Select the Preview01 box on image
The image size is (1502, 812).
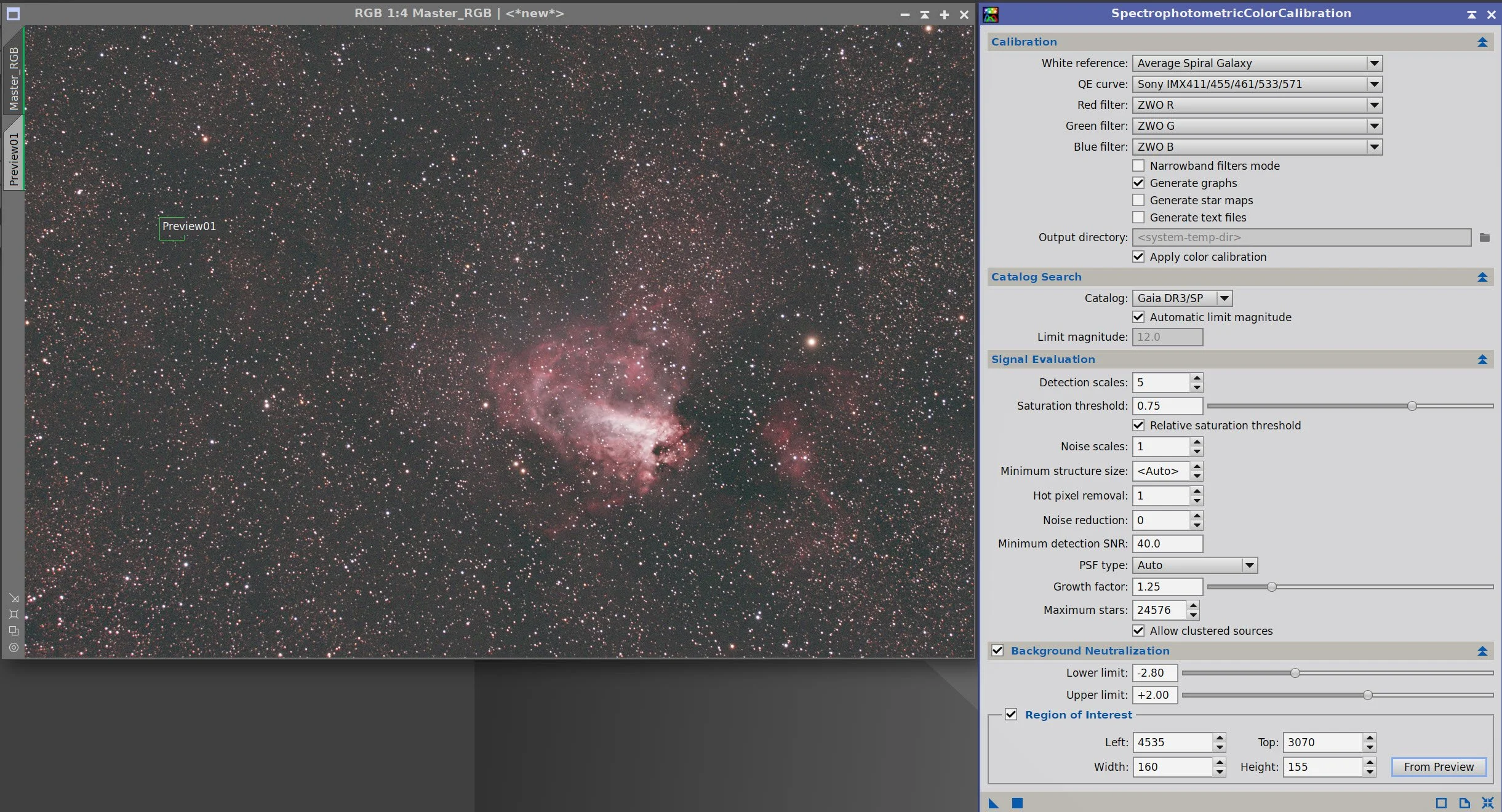(172, 228)
